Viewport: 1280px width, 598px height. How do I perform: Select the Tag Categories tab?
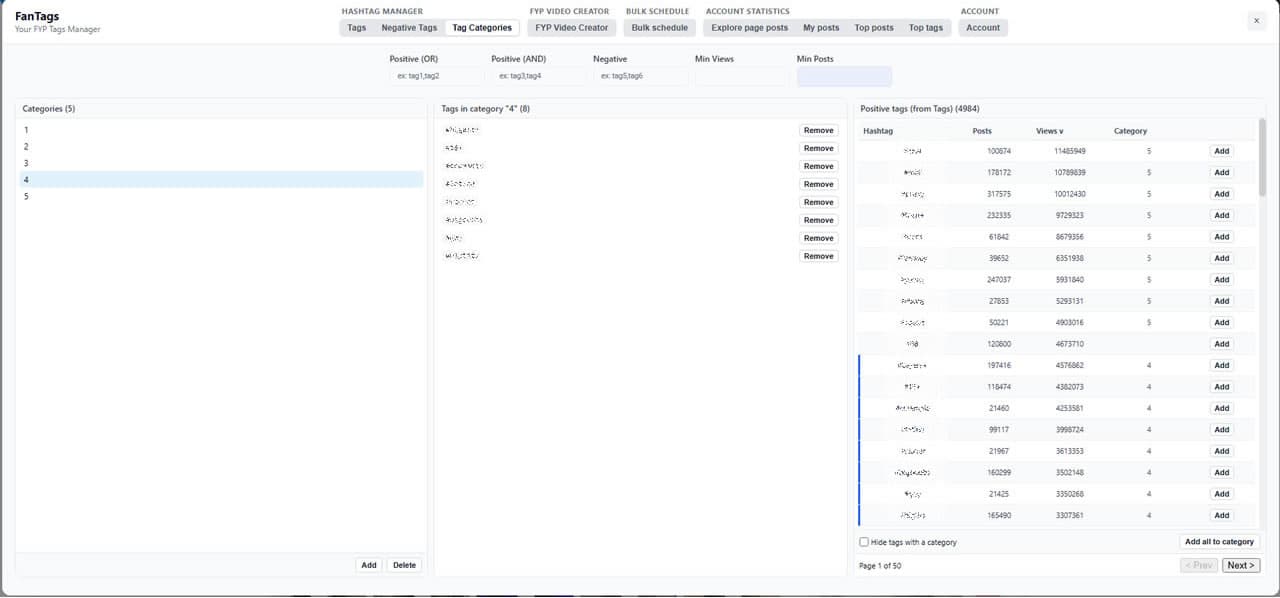click(482, 28)
